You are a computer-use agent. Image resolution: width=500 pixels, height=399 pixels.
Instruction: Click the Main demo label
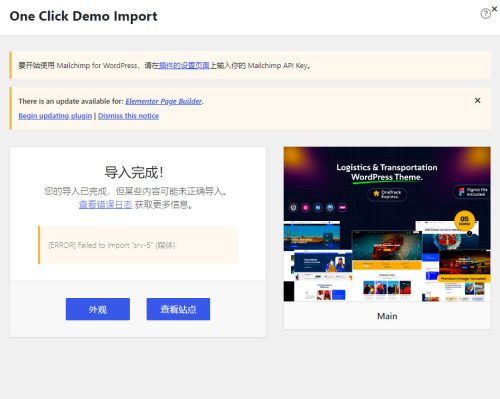coord(387,316)
